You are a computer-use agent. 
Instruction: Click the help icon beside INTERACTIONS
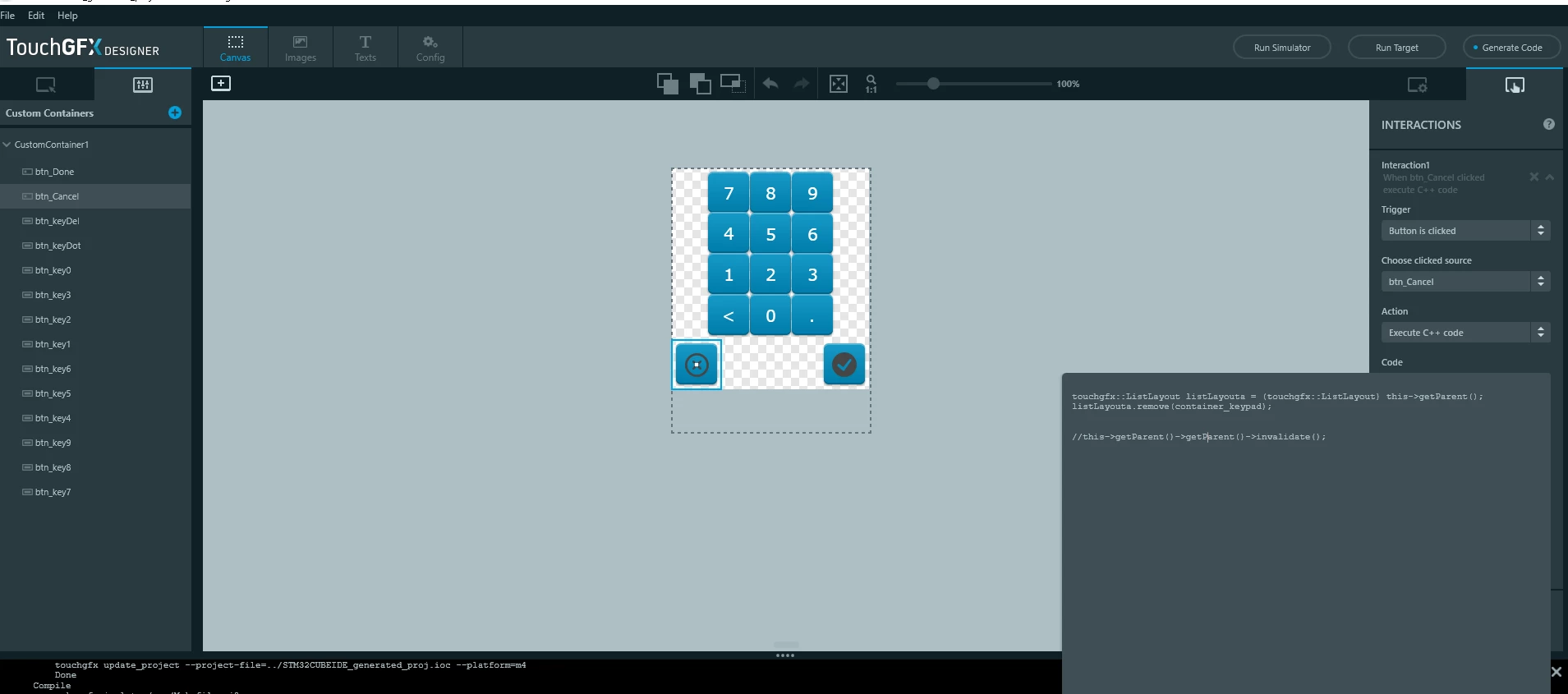(1549, 124)
